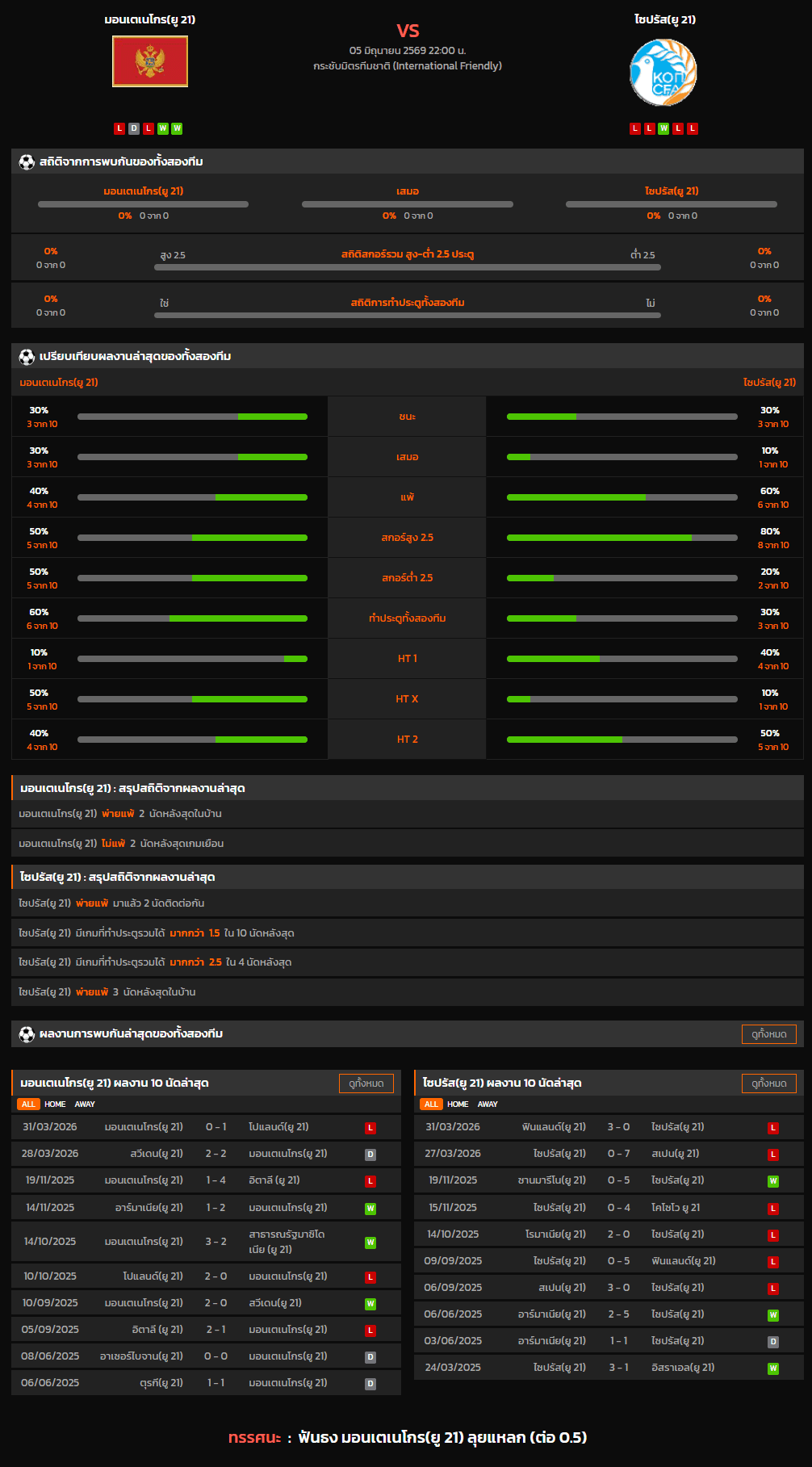Click the ชนะ row label in comparison table
Viewport: 812px width, 1467px height.
coord(408,417)
